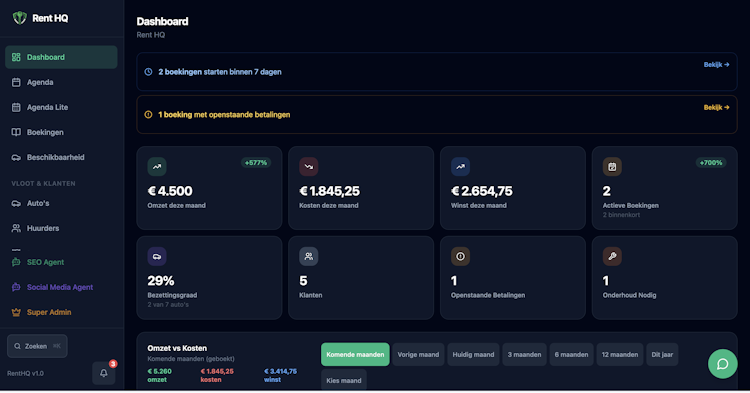Image resolution: width=750 pixels, height=393 pixels.
Task: Launch the SEO Agent
Action: [61, 262]
